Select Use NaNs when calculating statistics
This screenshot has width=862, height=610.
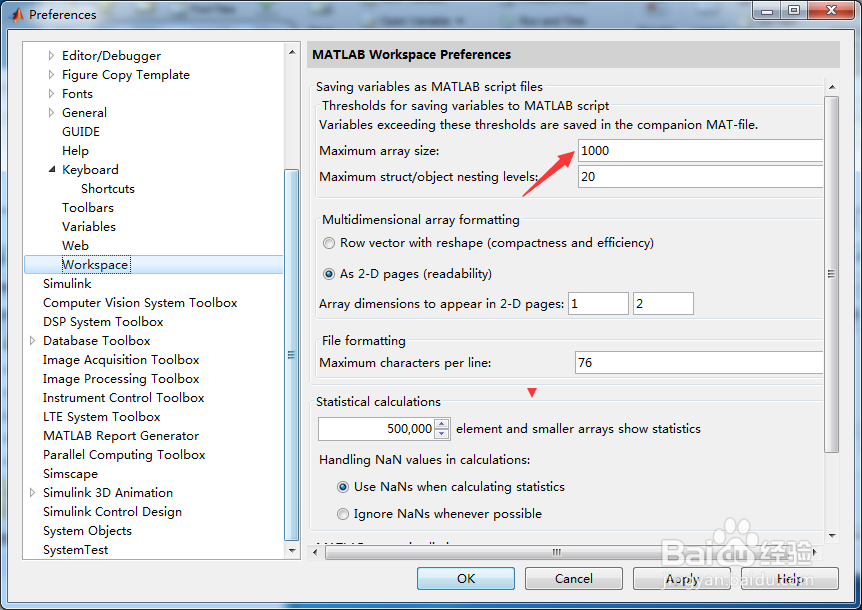[342, 487]
